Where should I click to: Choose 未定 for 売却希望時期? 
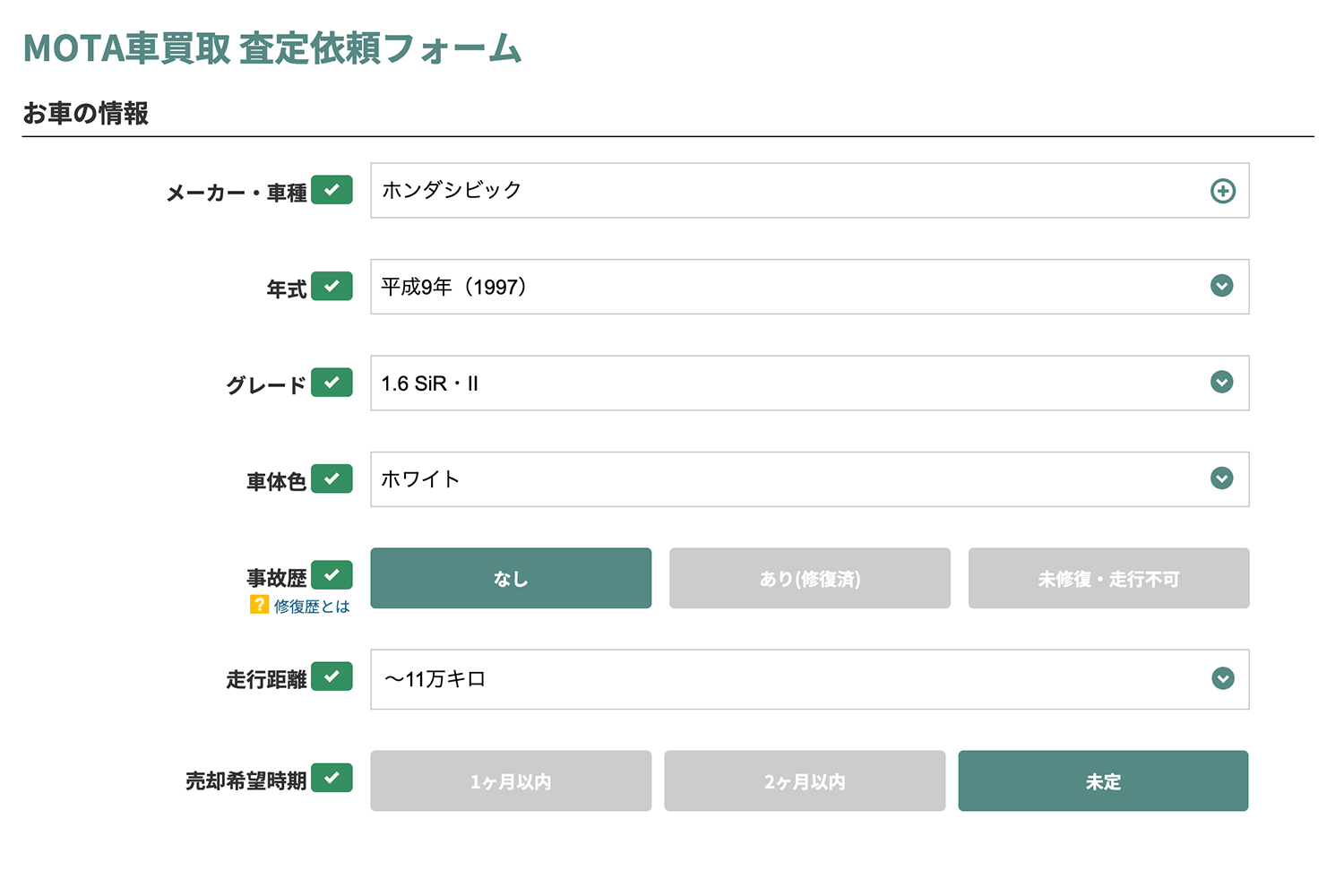1103,781
